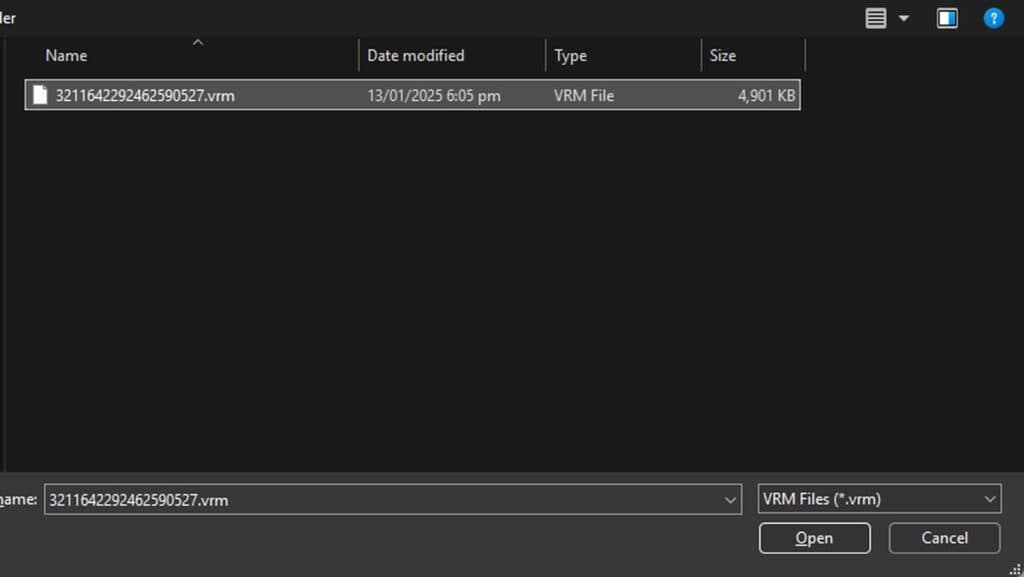Sort by the Date modified column header

point(415,56)
